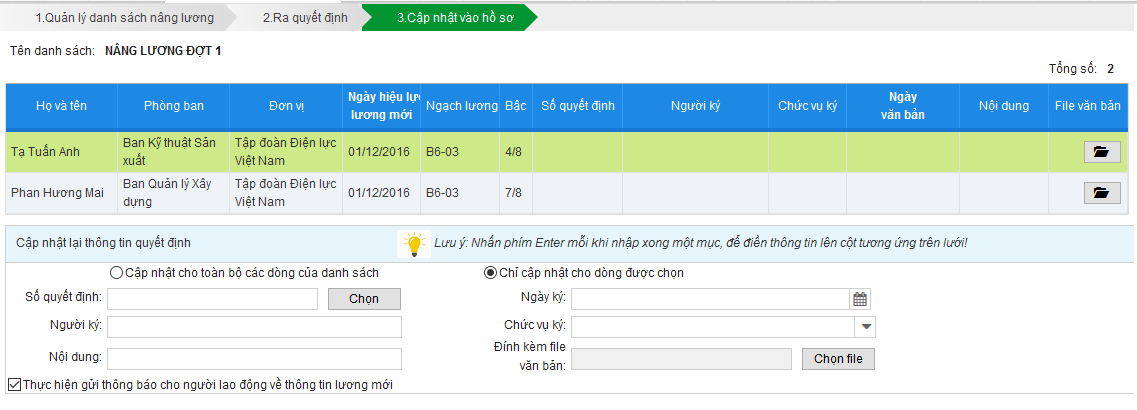The image size is (1137, 410).
Task: Expand the Chức vụ ký dropdown arrow
Action: [x=867, y=327]
